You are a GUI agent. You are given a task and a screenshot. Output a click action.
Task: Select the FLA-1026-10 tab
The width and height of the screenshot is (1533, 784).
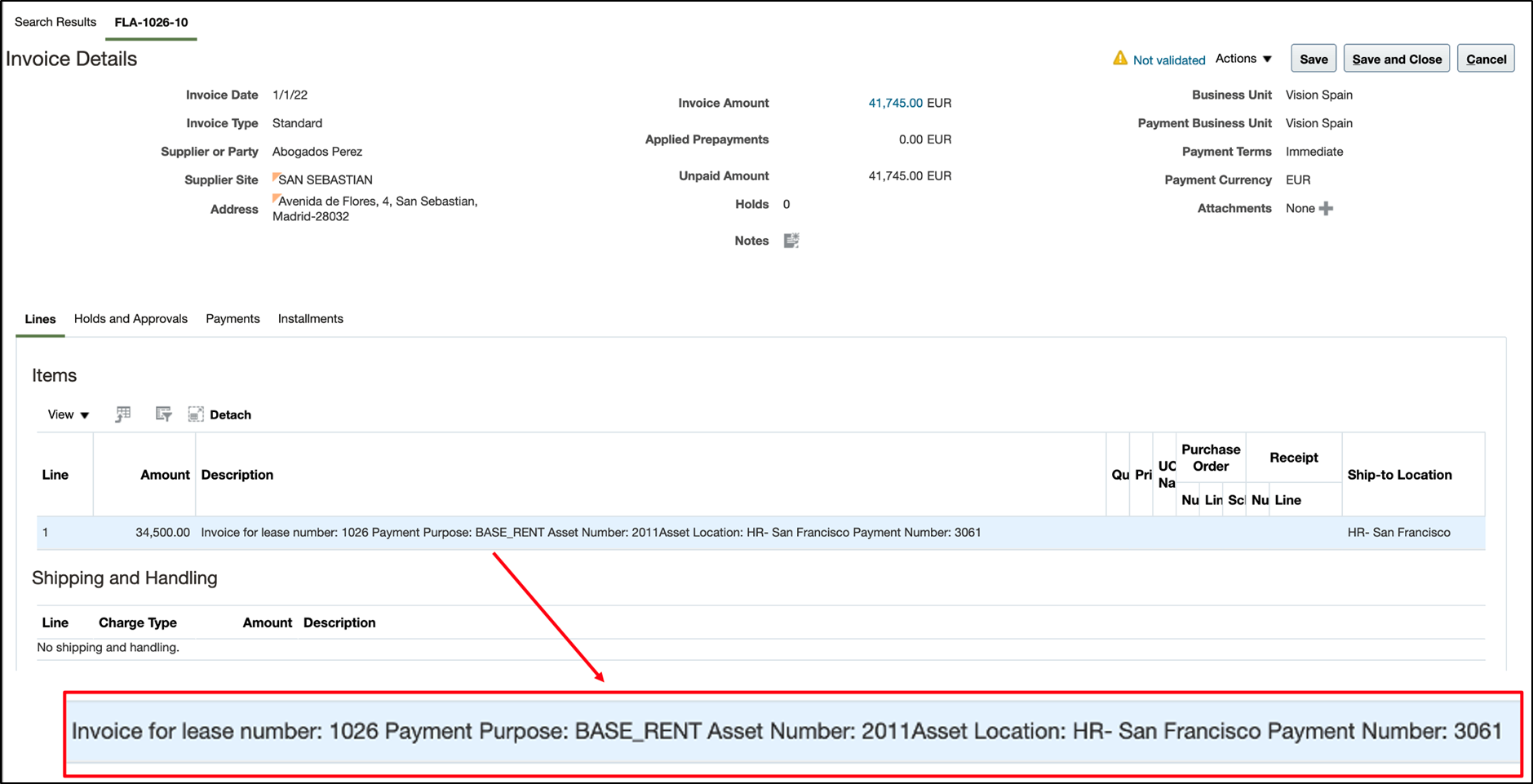pyautogui.click(x=151, y=22)
